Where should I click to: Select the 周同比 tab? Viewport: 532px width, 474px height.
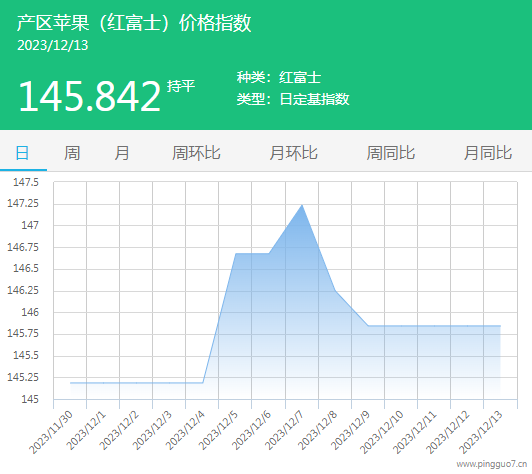click(391, 153)
